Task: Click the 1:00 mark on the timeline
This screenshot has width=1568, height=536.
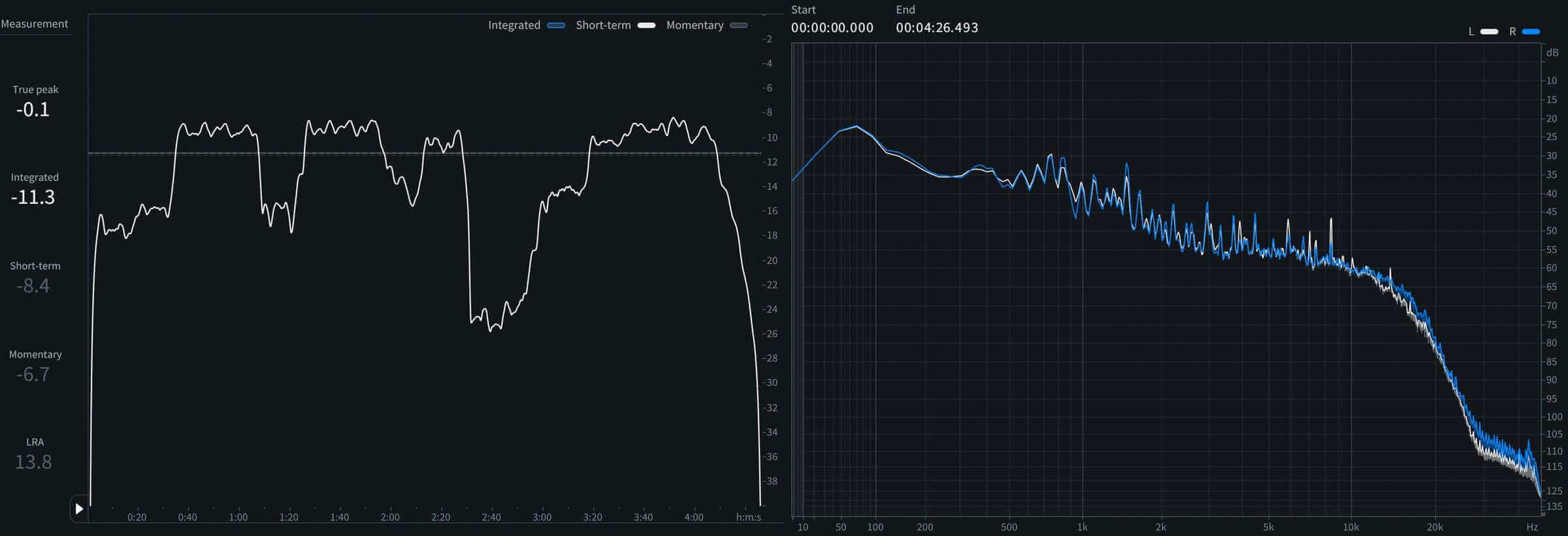Action: point(238,517)
